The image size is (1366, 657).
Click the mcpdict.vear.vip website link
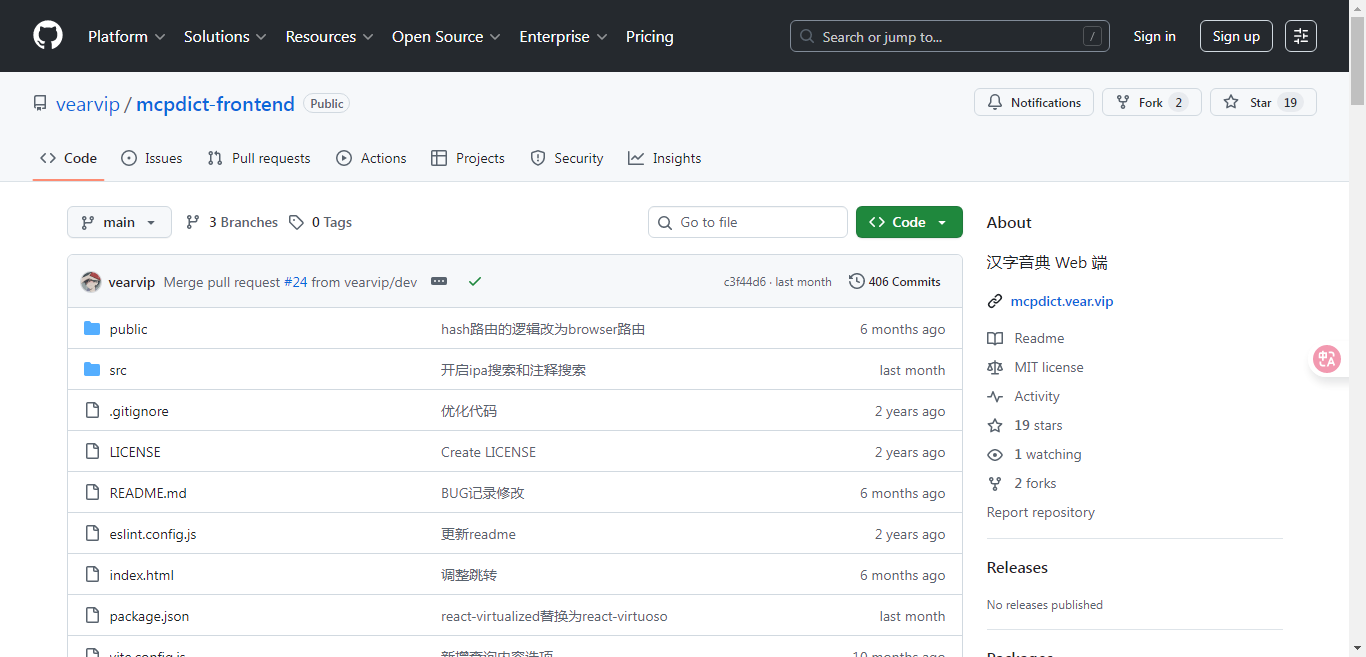(1061, 301)
